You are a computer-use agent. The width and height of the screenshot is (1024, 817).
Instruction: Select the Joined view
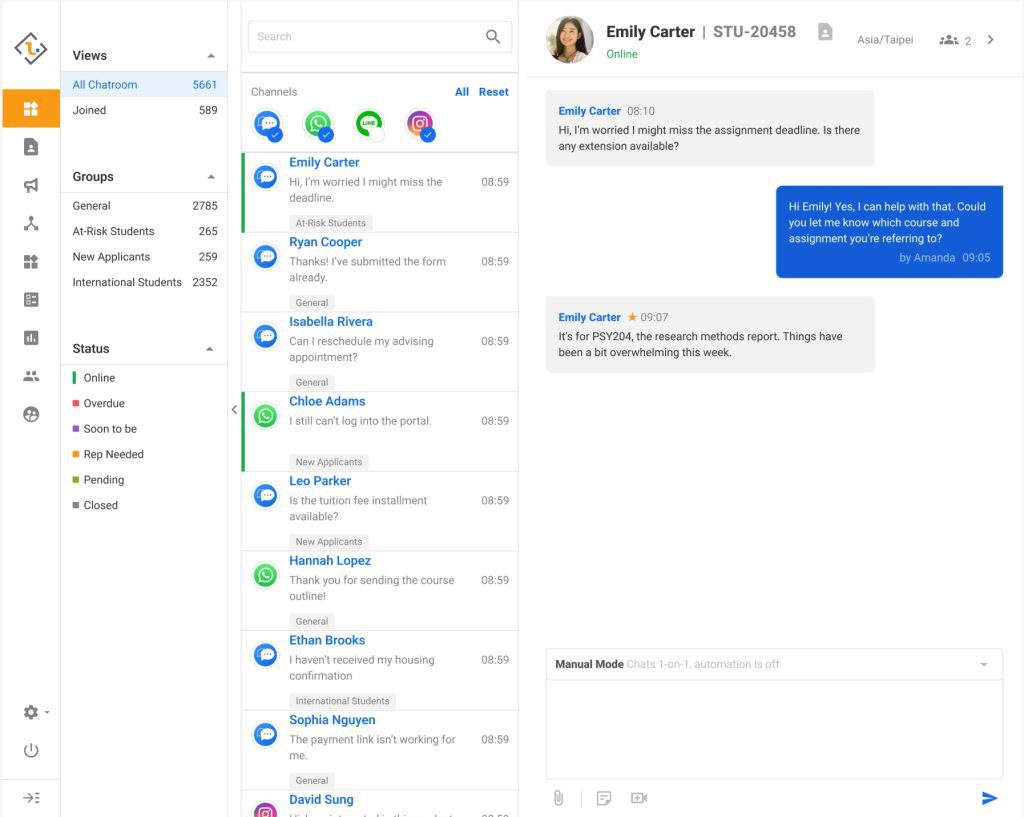pyautogui.click(x=89, y=110)
